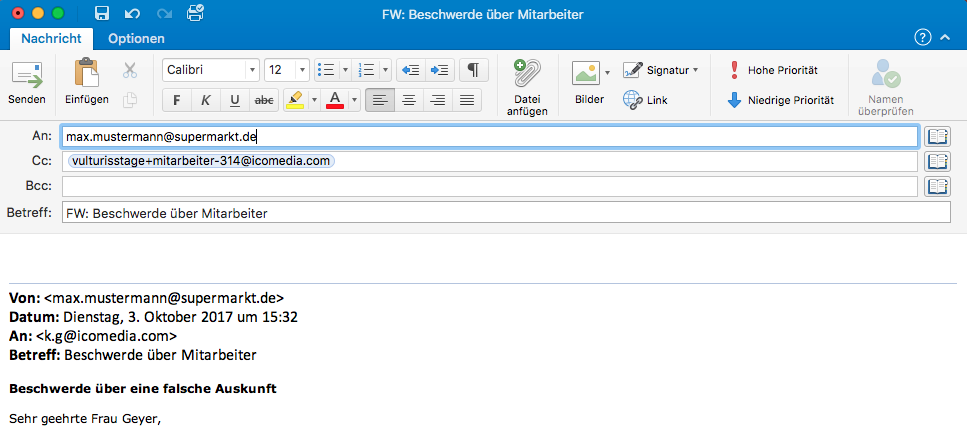Click the undo arrow icon
This screenshot has height=431, width=967.
click(x=133, y=14)
